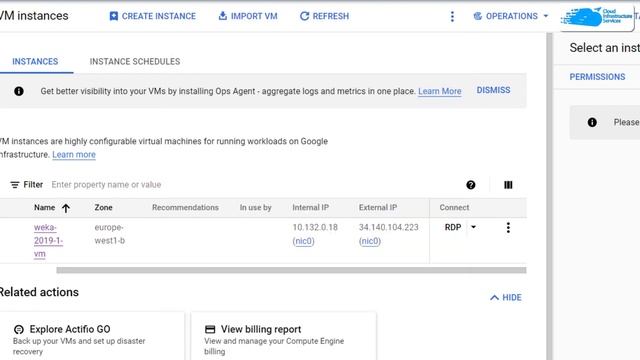Viewport: 640px width, 360px height.
Task: Click the Actifio GO card icon
Action: point(19,329)
